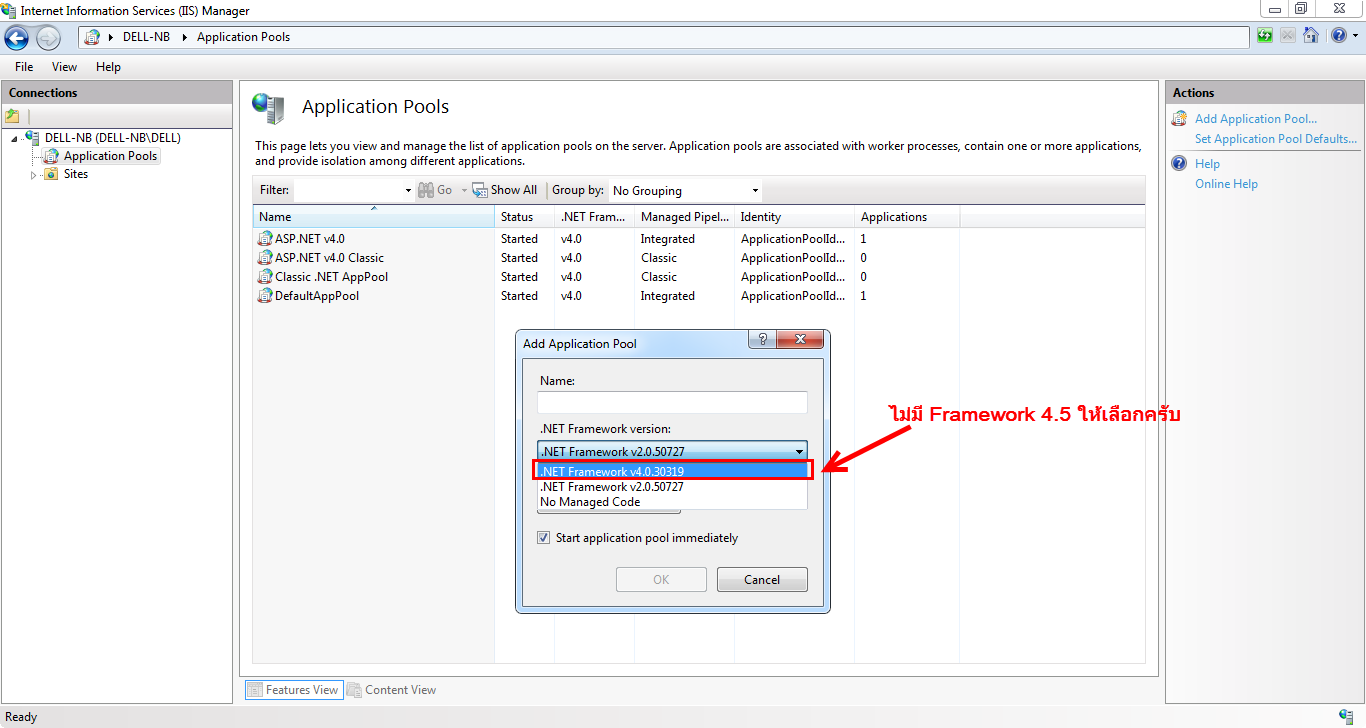Click the Sites folder icon

[51, 174]
